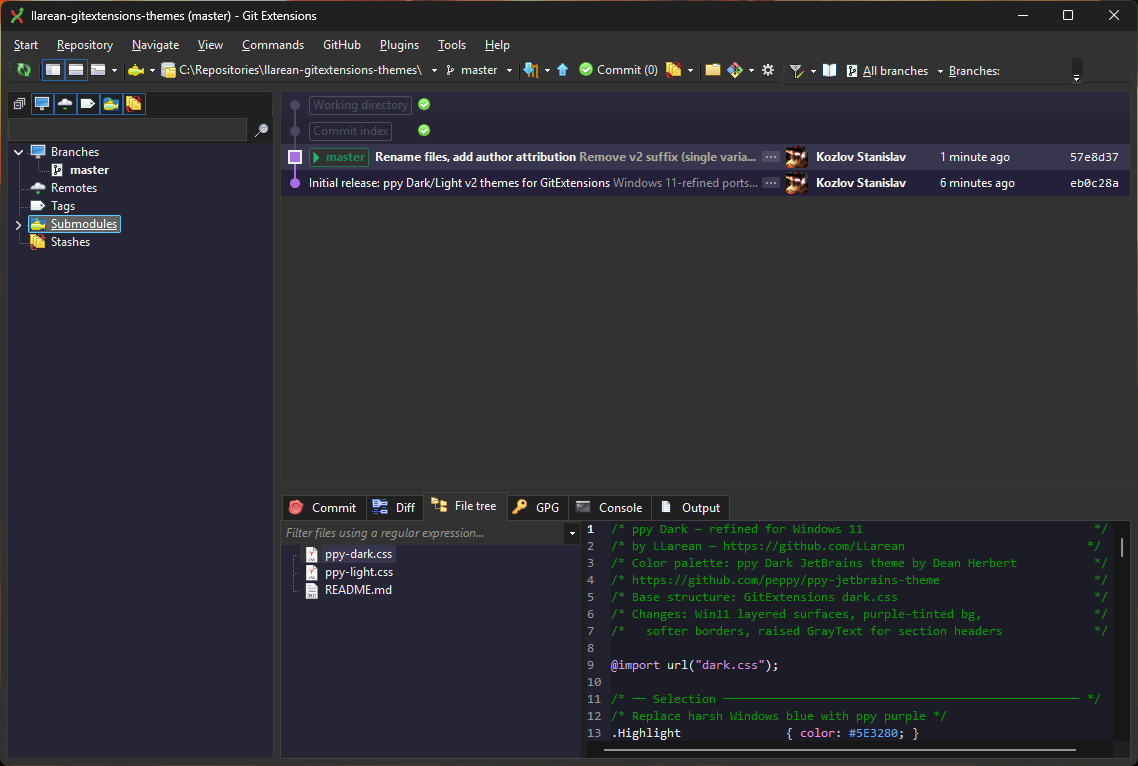Switch to the Output tab
The width and height of the screenshot is (1138, 766).
(691, 508)
